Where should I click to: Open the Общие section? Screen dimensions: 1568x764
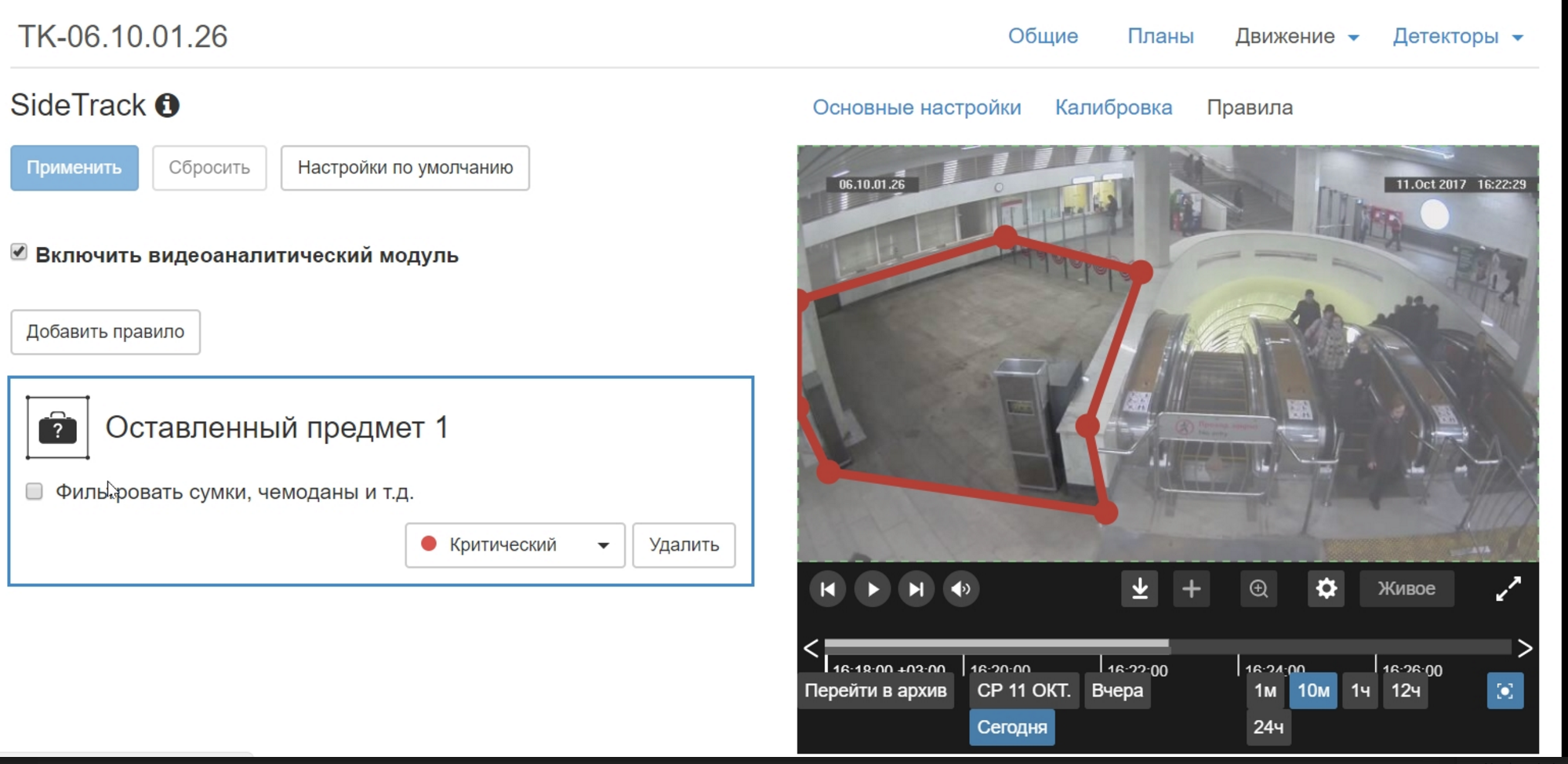[1043, 36]
